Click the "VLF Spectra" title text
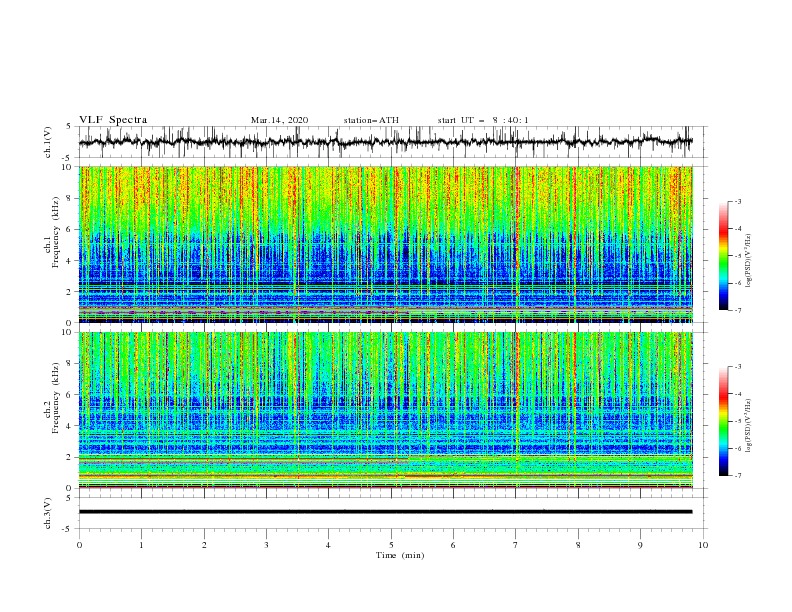Screen dimensions: 792x612 113,120
